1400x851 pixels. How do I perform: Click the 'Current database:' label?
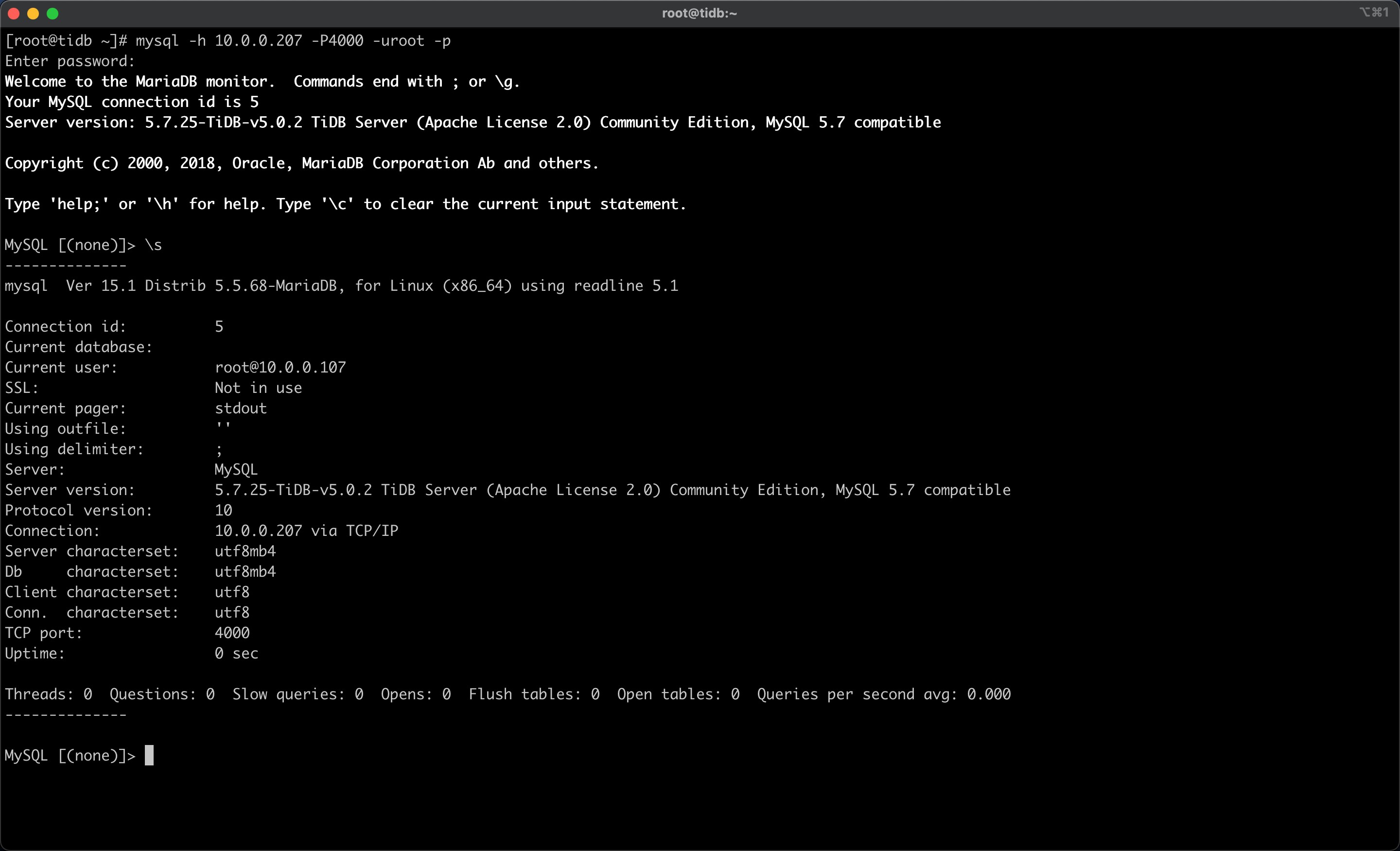pos(78,347)
